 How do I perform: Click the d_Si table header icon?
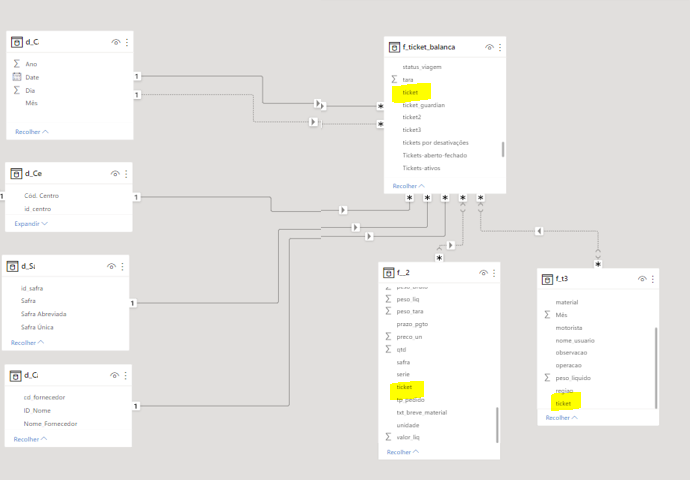tap(12, 266)
